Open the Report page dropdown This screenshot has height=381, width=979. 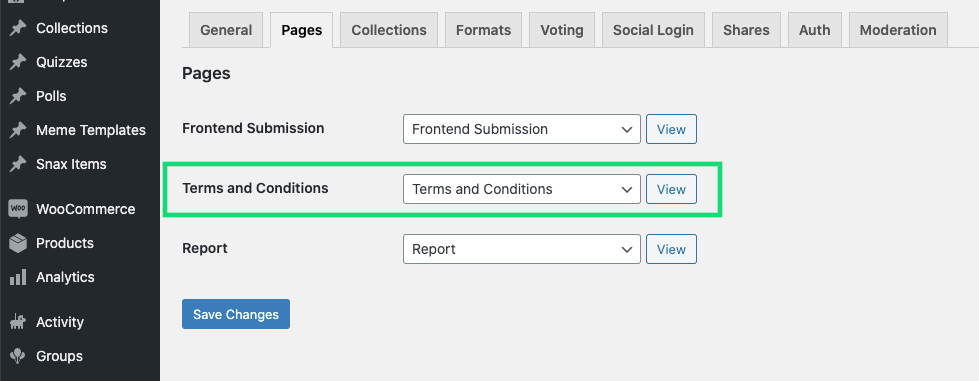click(x=522, y=249)
